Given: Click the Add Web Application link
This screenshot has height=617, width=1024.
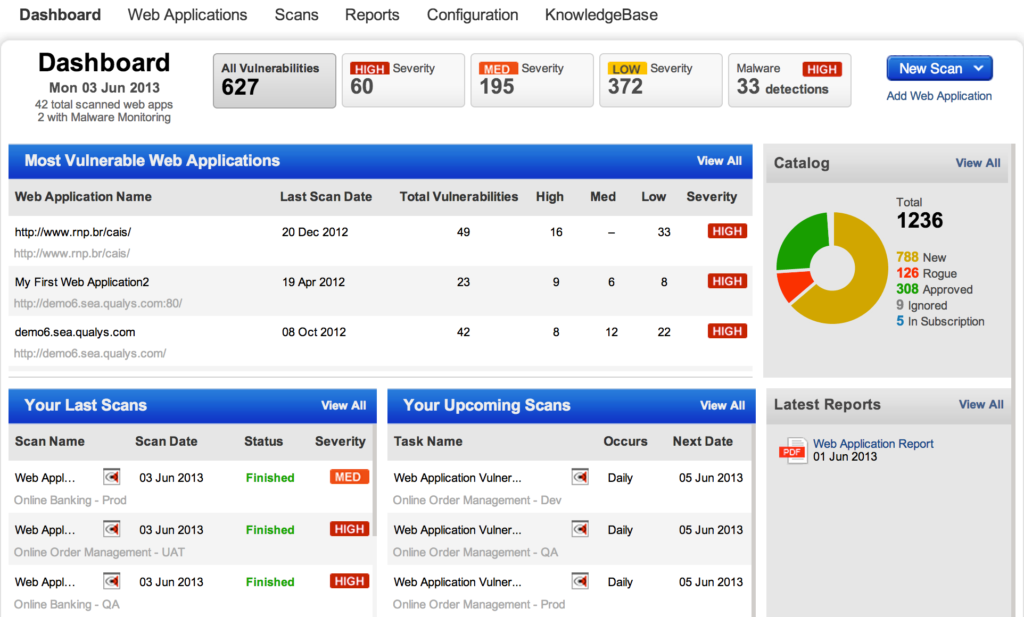Looking at the screenshot, I should pos(938,96).
